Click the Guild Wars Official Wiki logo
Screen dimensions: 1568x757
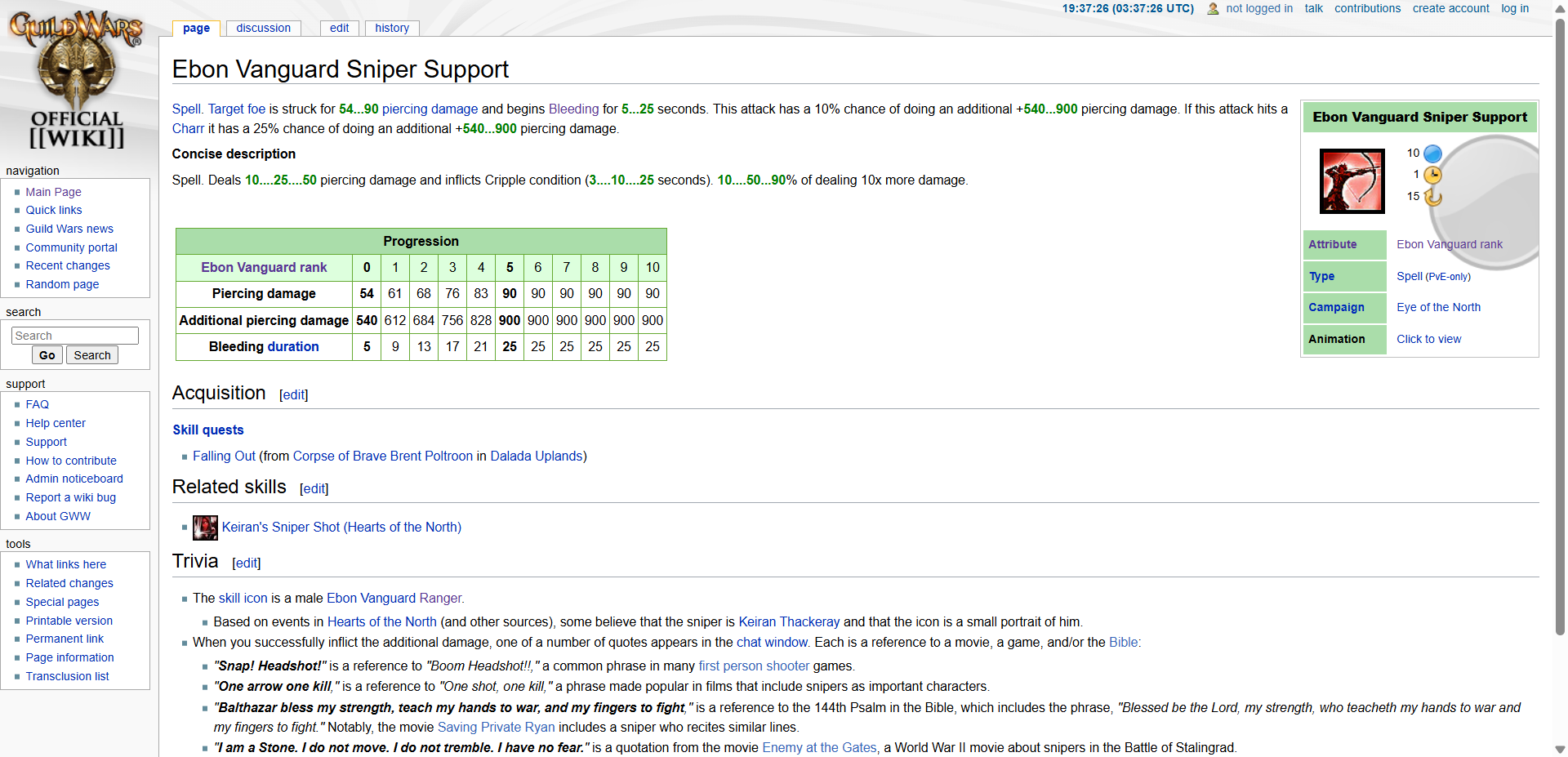(77, 80)
